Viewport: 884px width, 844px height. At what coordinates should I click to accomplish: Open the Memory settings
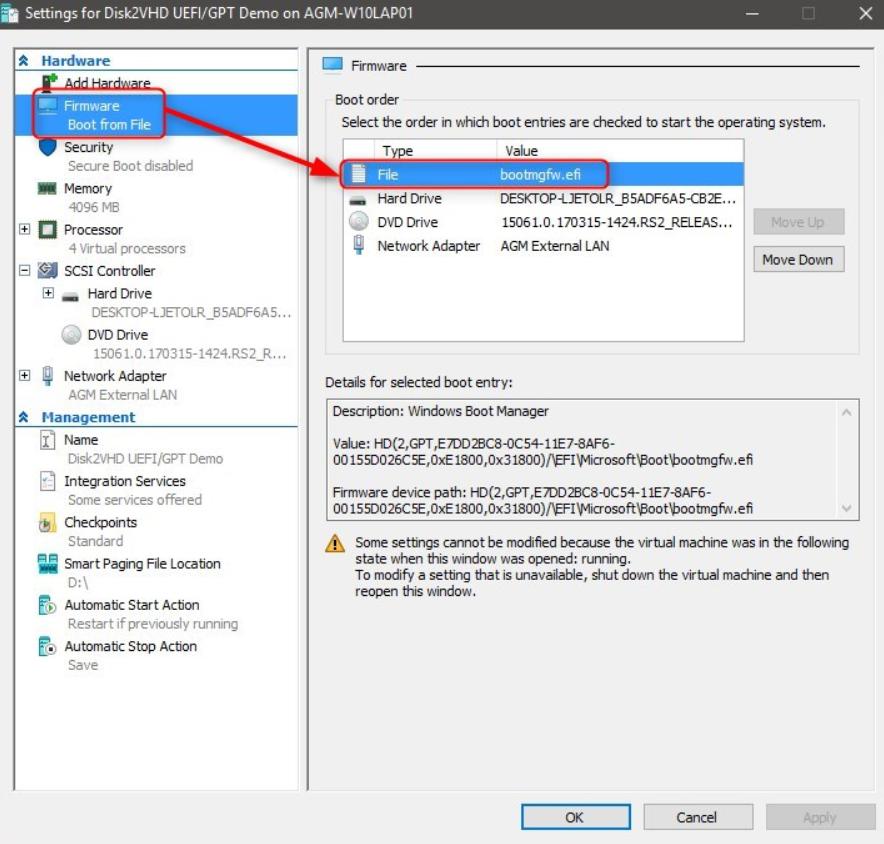pyautogui.click(x=88, y=188)
